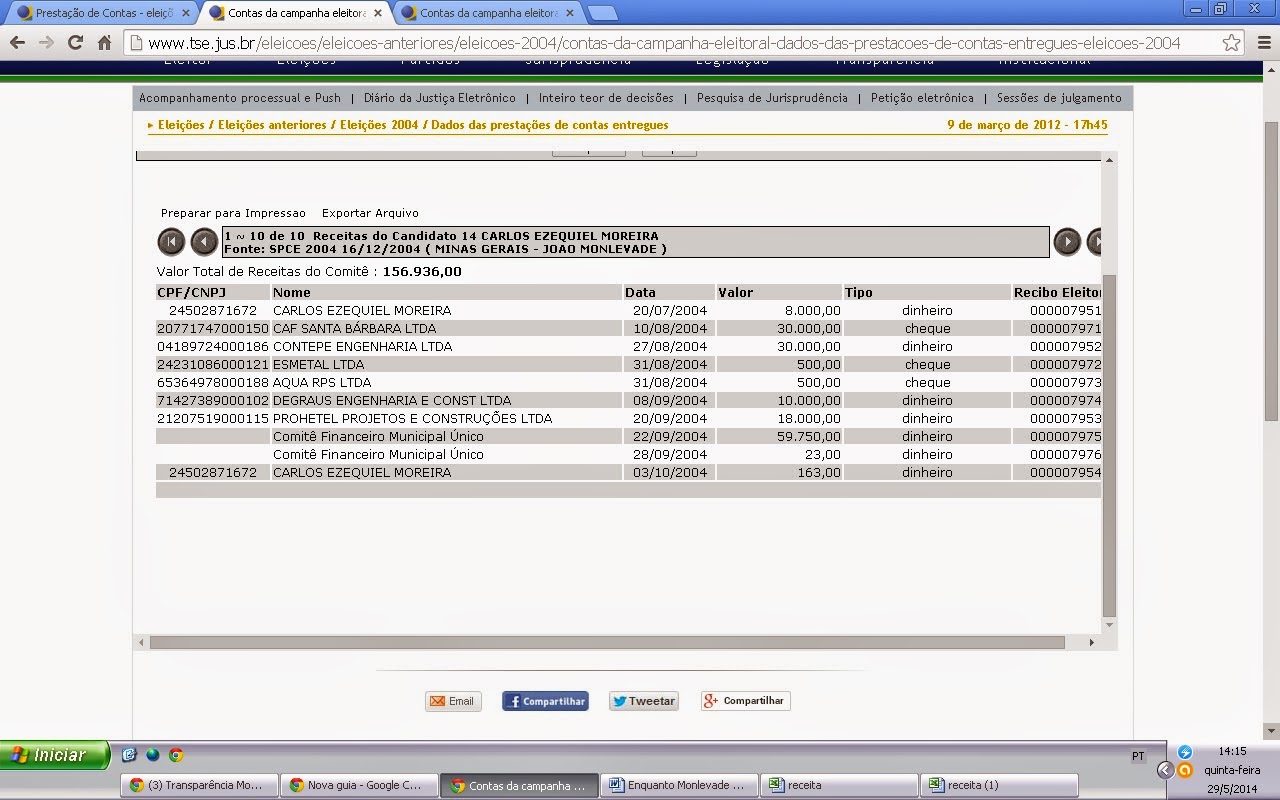1280x800 pixels.
Task: Select CAF SANTA BÁRBARA LTDA row name
Action: [x=354, y=328]
